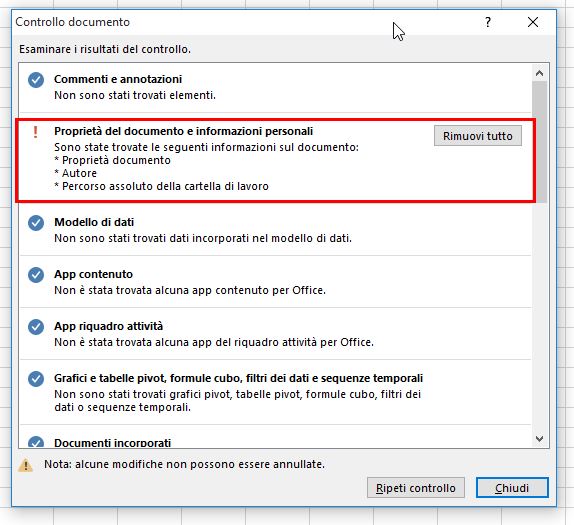
Task: Click the yellow warning triangle near Nota
Action: point(25,465)
